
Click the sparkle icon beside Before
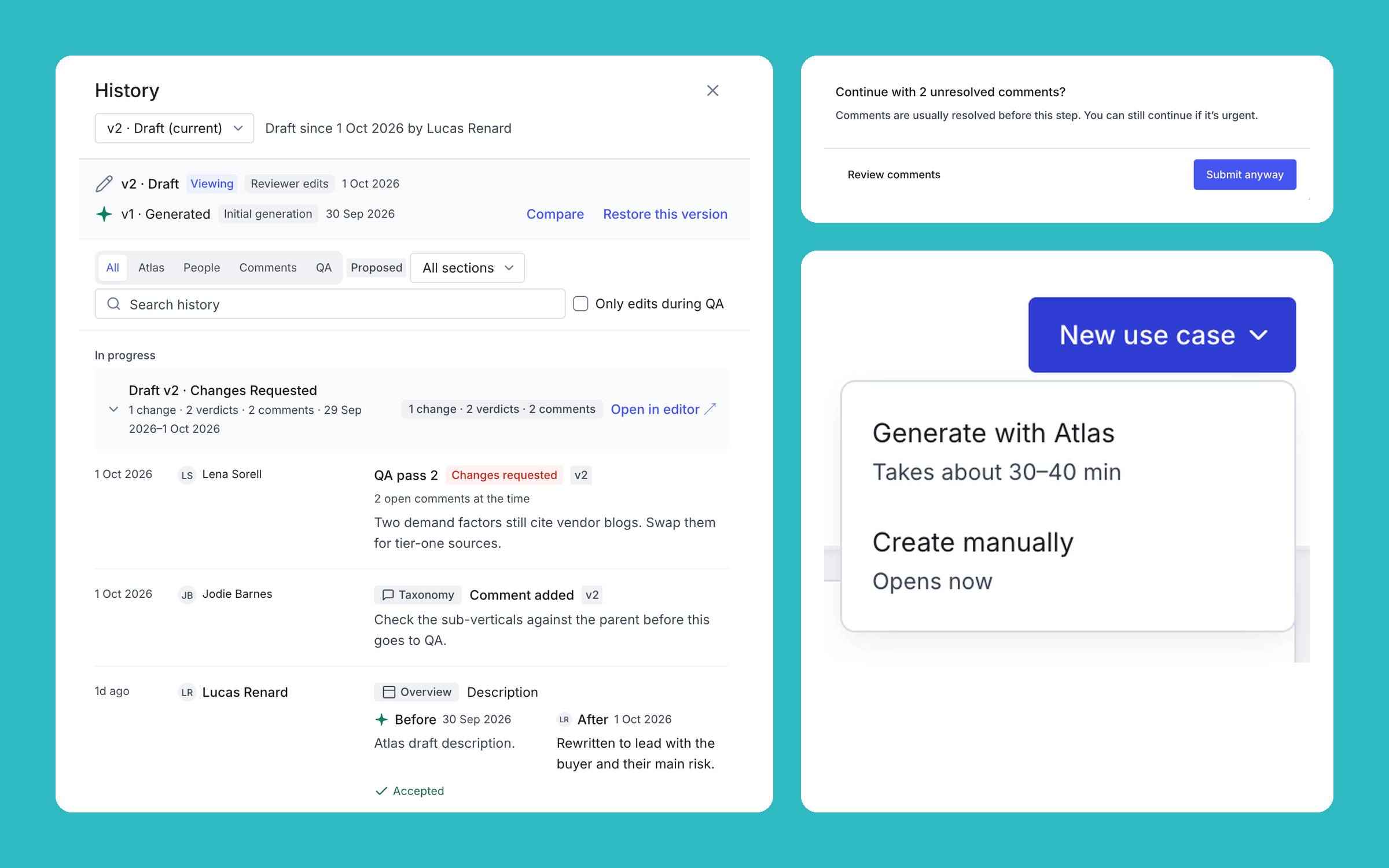pos(381,719)
